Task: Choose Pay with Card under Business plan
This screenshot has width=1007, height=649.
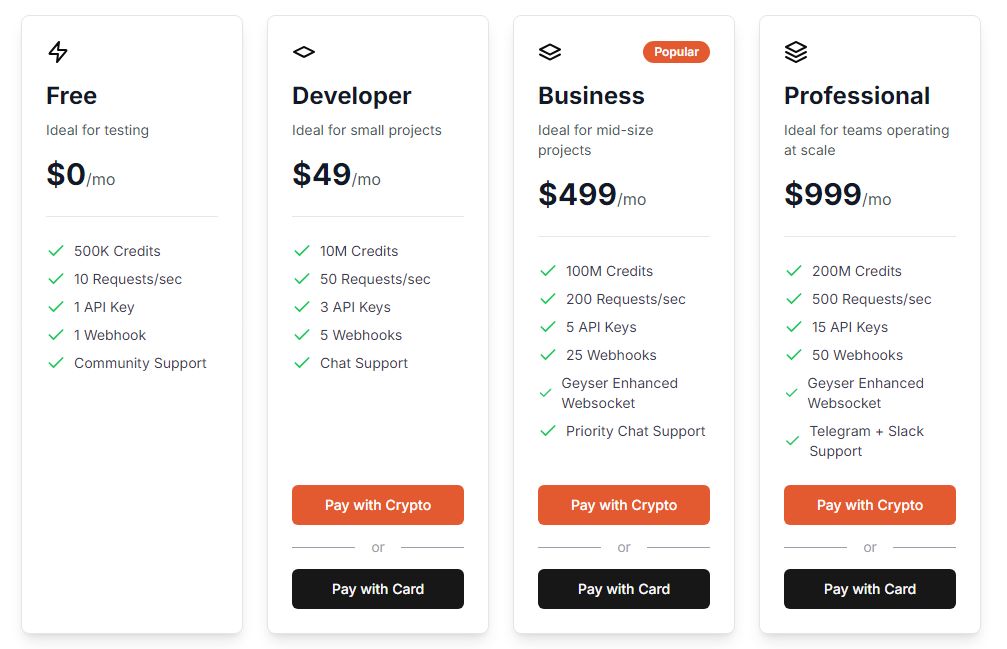Action: [x=624, y=589]
